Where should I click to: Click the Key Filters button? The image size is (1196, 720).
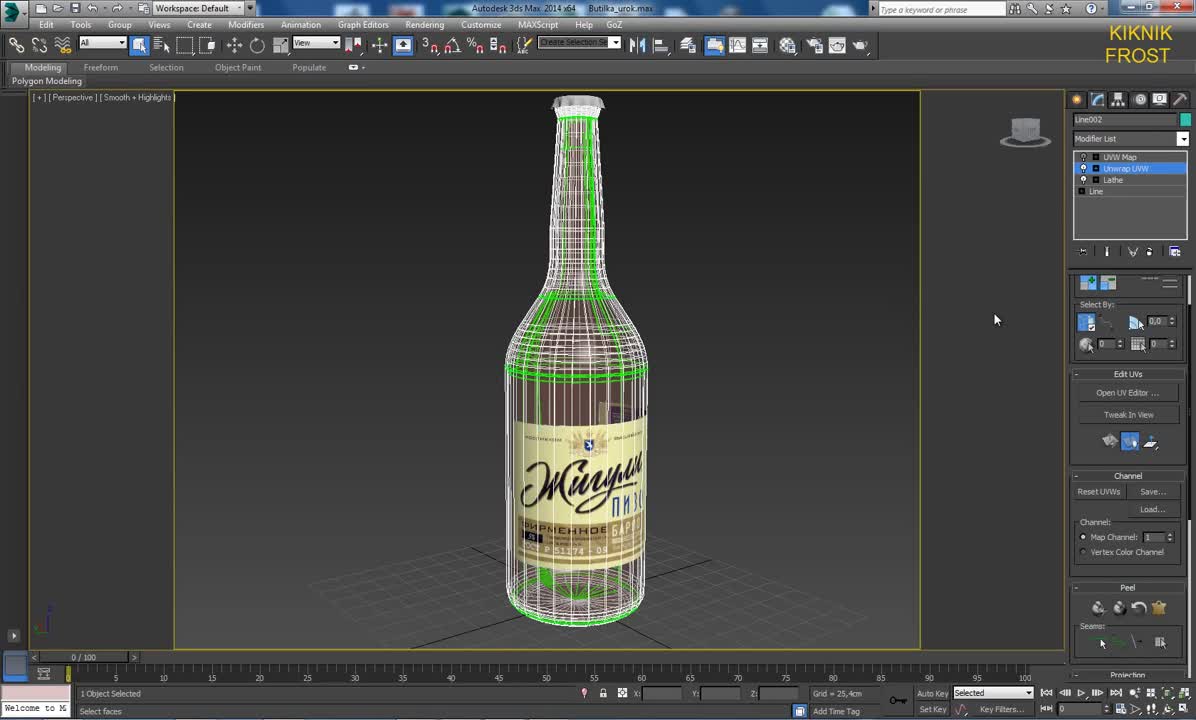point(1001,709)
